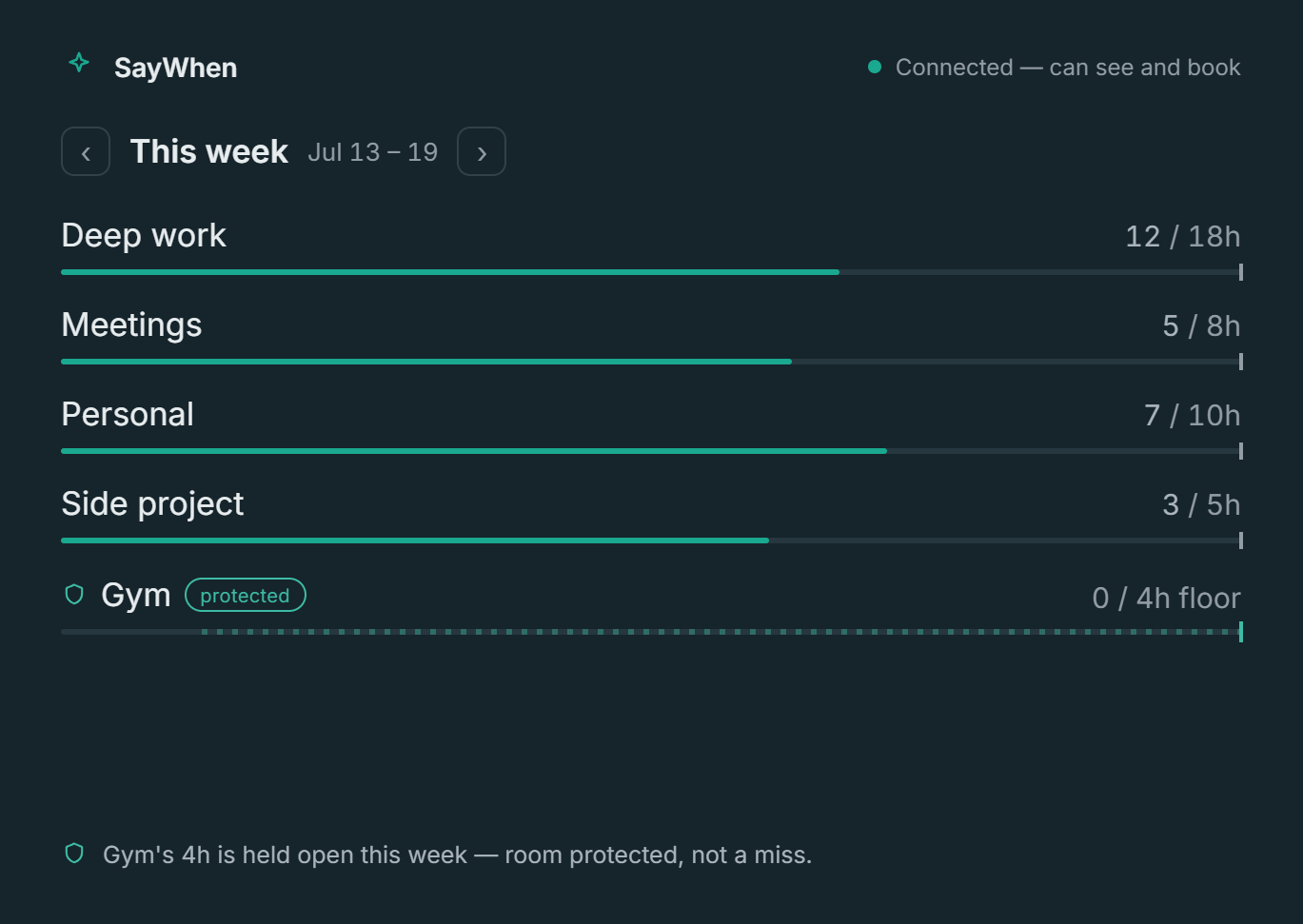Viewport: 1303px width, 924px height.
Task: Advance to the next week
Action: (482, 151)
